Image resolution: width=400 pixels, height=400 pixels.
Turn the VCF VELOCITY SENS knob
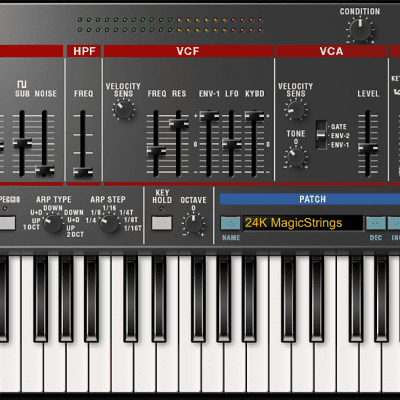(x=123, y=110)
